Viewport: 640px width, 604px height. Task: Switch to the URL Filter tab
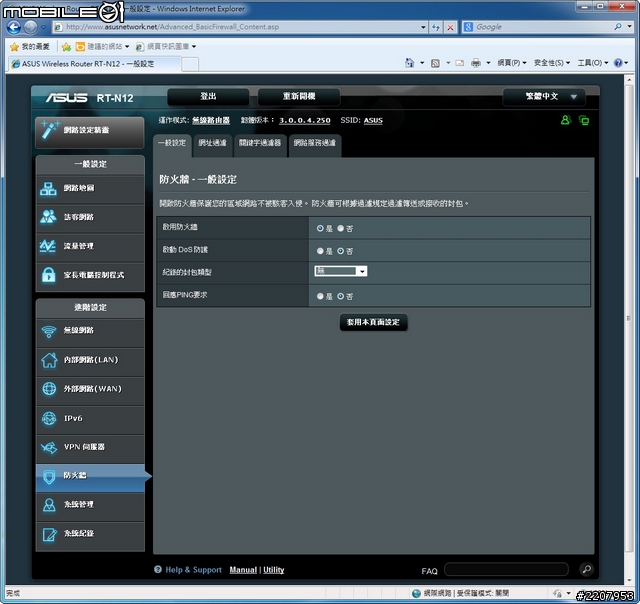(212, 145)
